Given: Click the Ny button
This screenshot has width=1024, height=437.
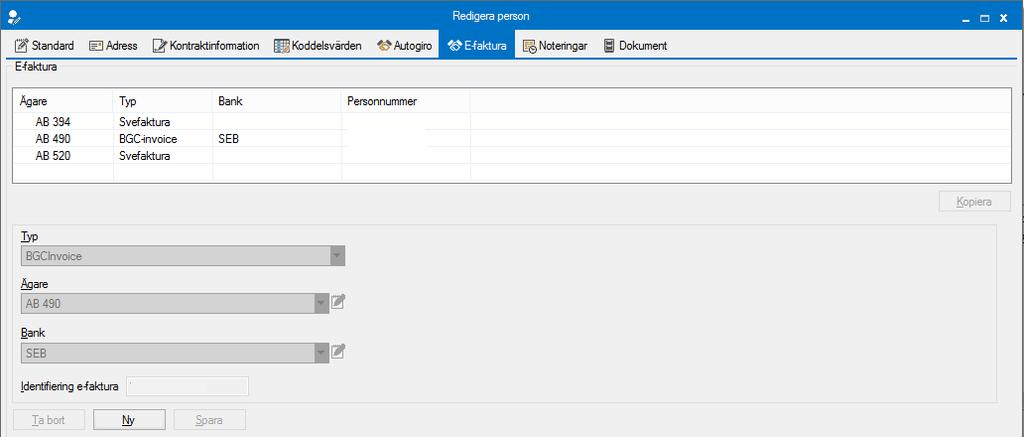Looking at the screenshot, I should click(x=129, y=419).
